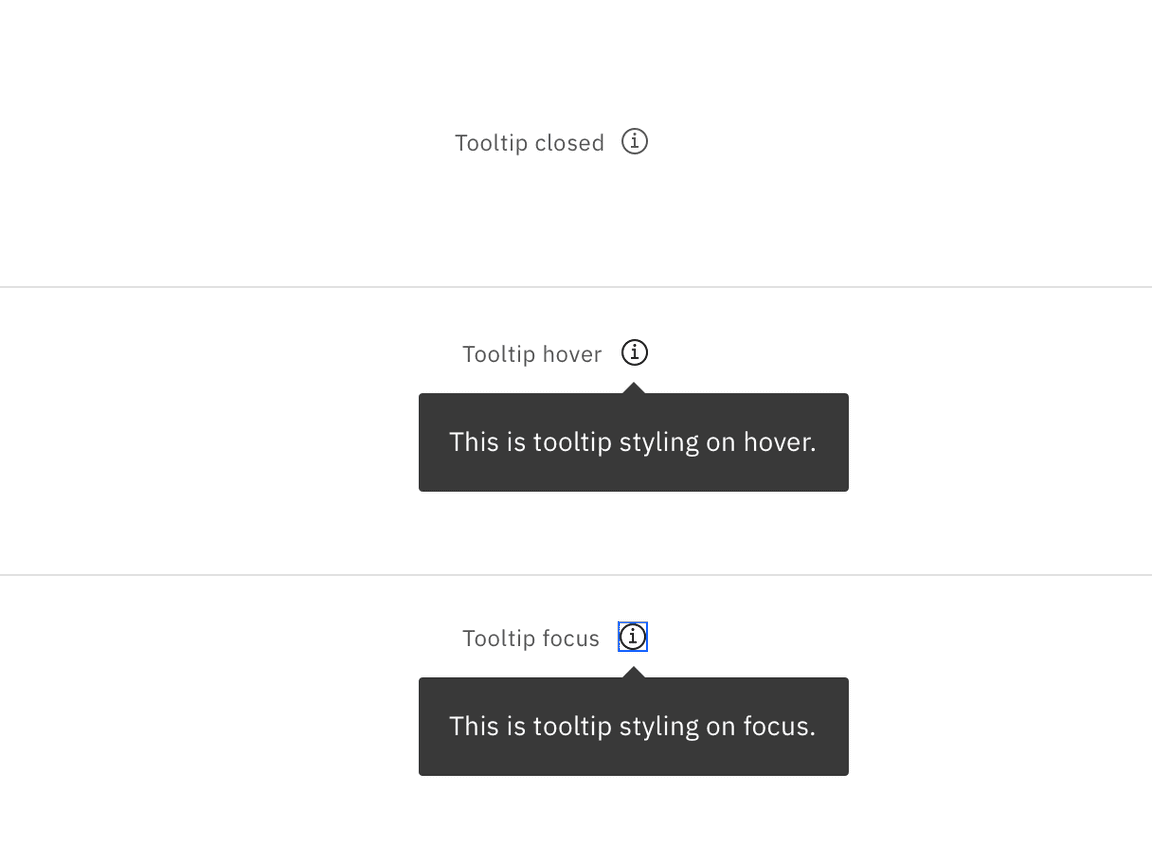The width and height of the screenshot is (1152, 864).
Task: Click the word "hover." inside the dark tooltip
Action: (779, 442)
